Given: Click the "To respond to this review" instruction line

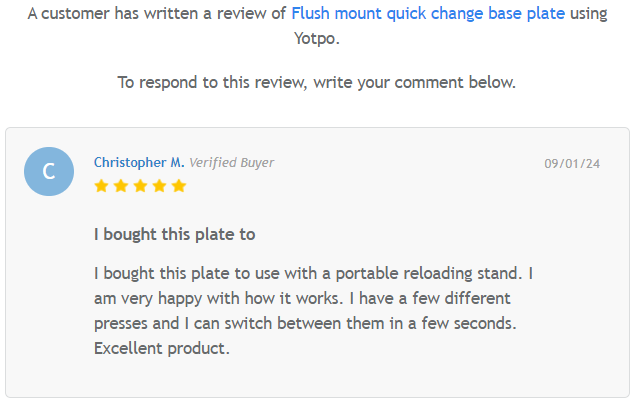Looking at the screenshot, I should 316,83.
